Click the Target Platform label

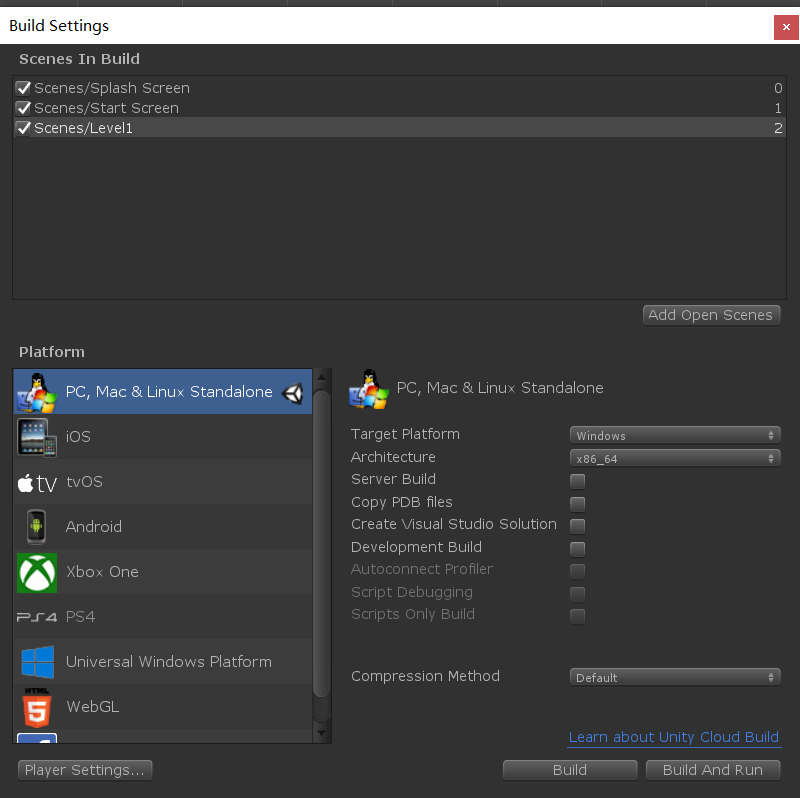(x=405, y=434)
